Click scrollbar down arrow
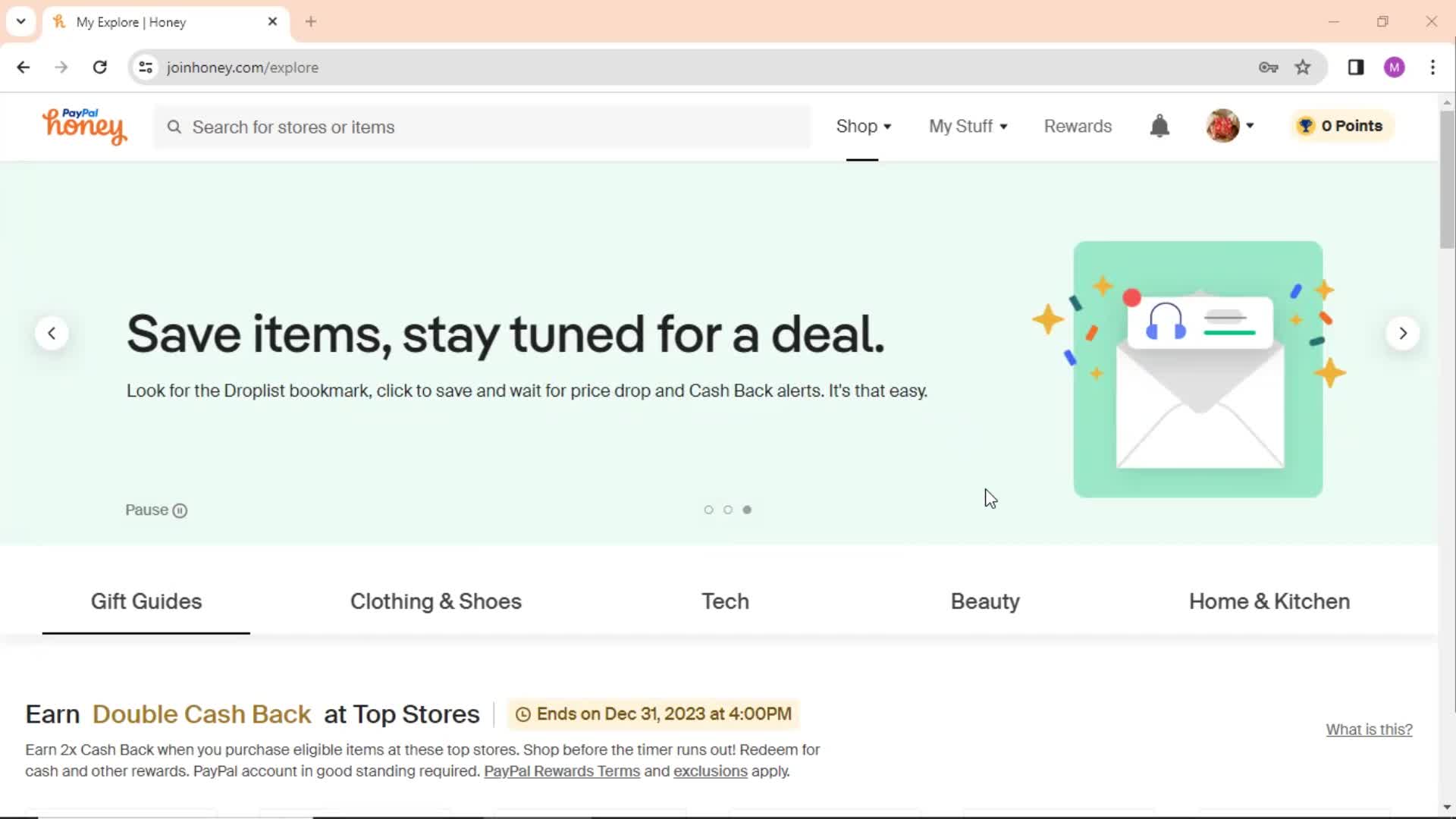Screen dimensions: 1456x819 (1447, 808)
